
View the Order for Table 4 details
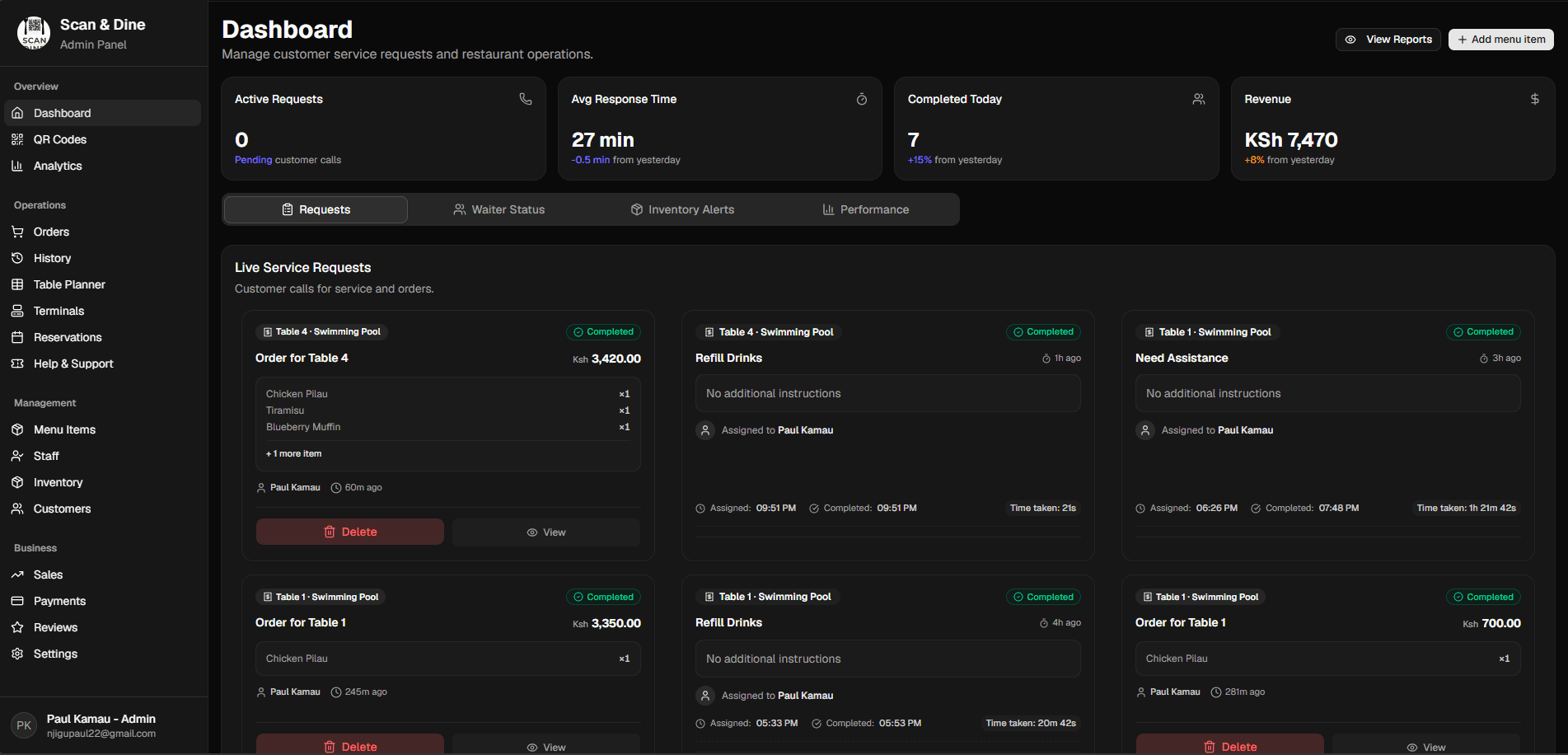(546, 532)
